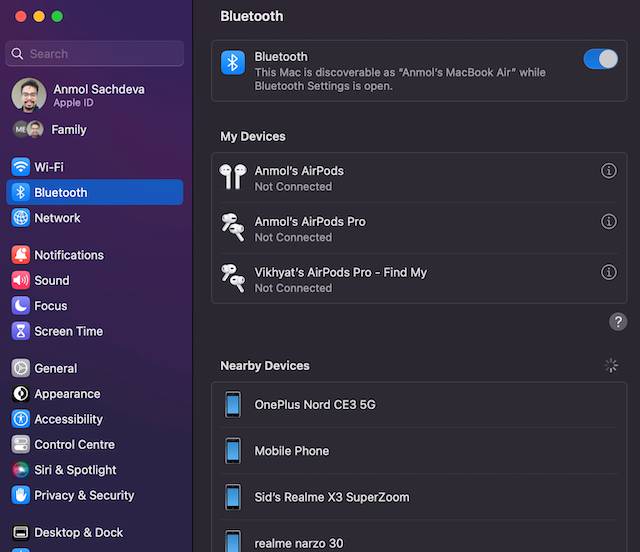Show info for Anmol's AirPods

609,171
